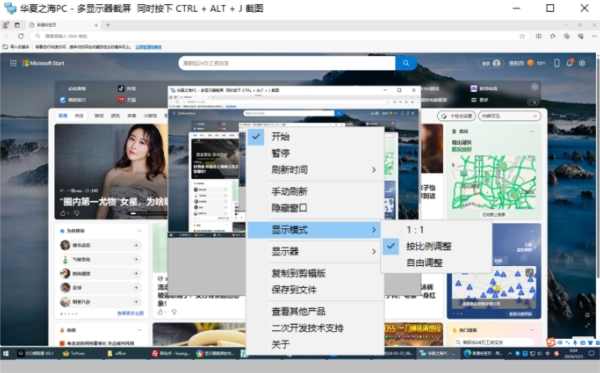Open the notification bell with red badge
Screen dimensions: 600x373
570,63
